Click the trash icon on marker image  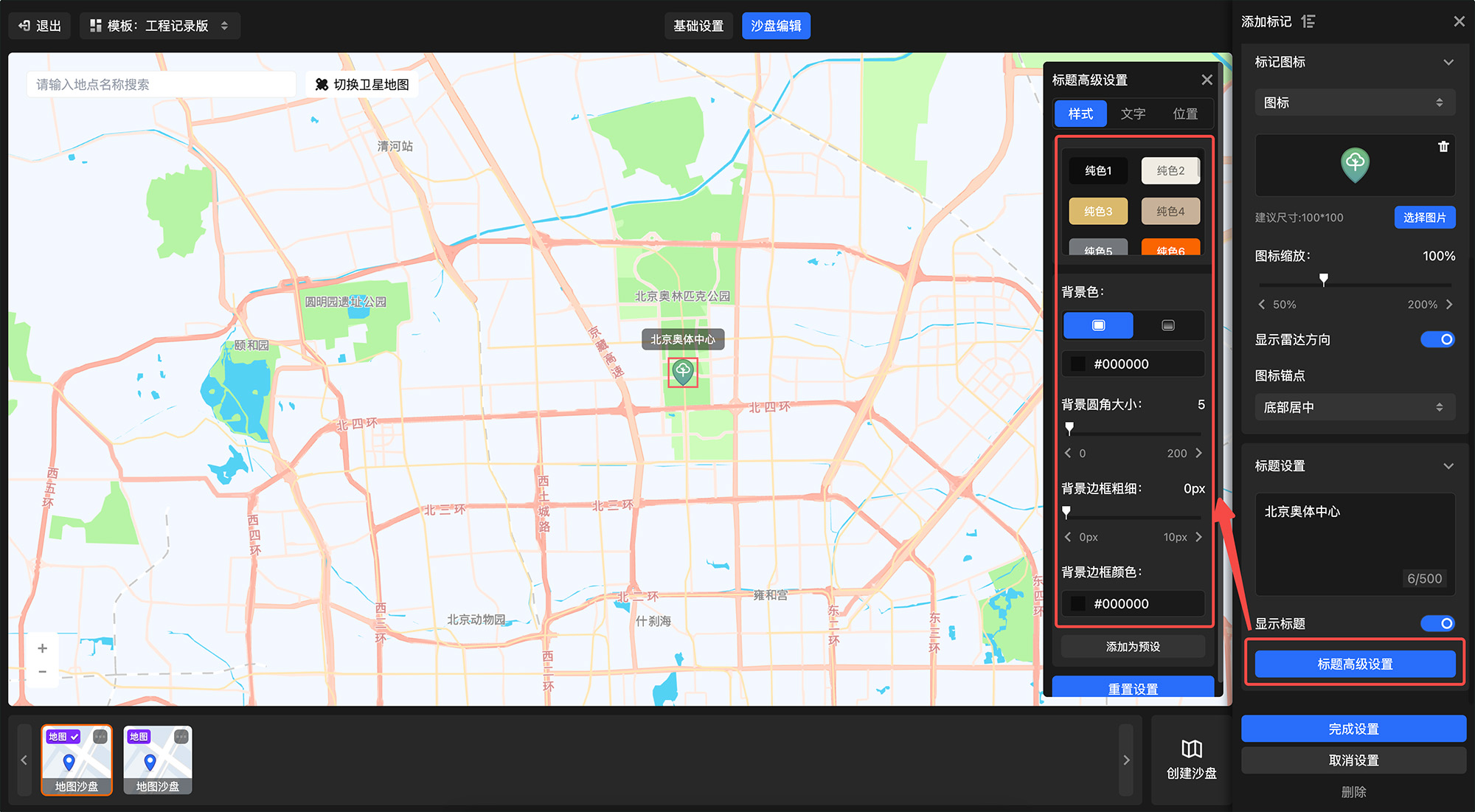click(x=1443, y=147)
